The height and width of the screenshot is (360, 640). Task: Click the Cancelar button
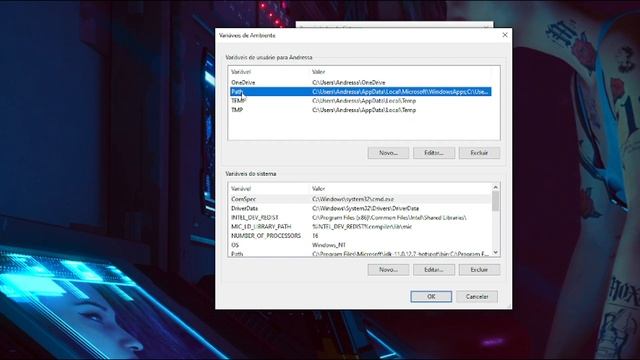click(x=477, y=297)
